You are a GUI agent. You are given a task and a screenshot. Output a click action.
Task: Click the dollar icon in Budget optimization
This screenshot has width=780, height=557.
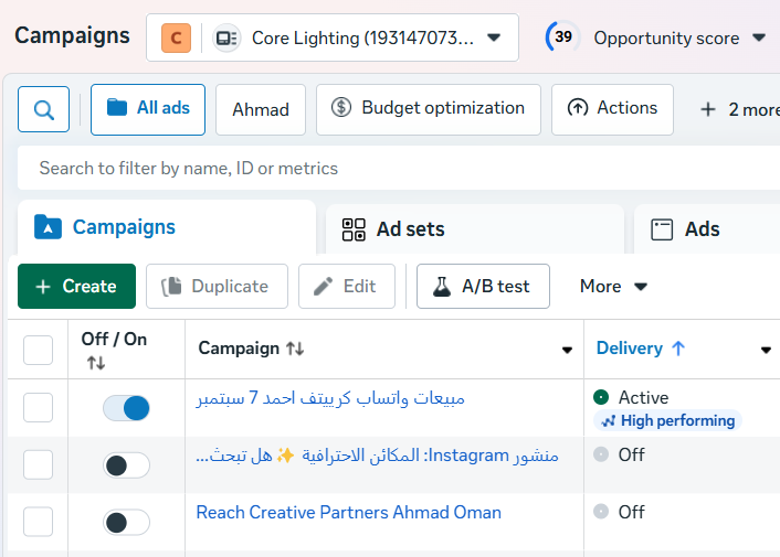pos(341,107)
